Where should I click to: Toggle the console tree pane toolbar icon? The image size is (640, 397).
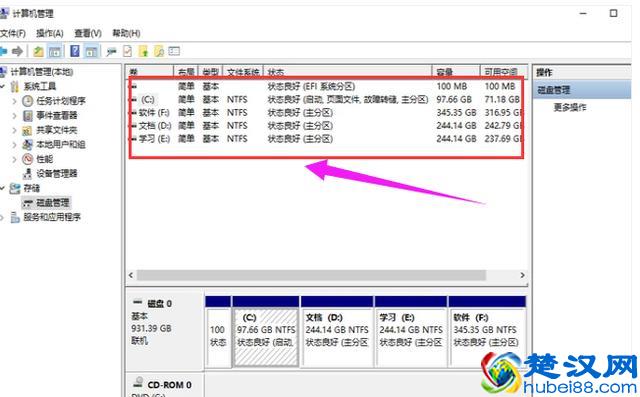click(x=55, y=51)
